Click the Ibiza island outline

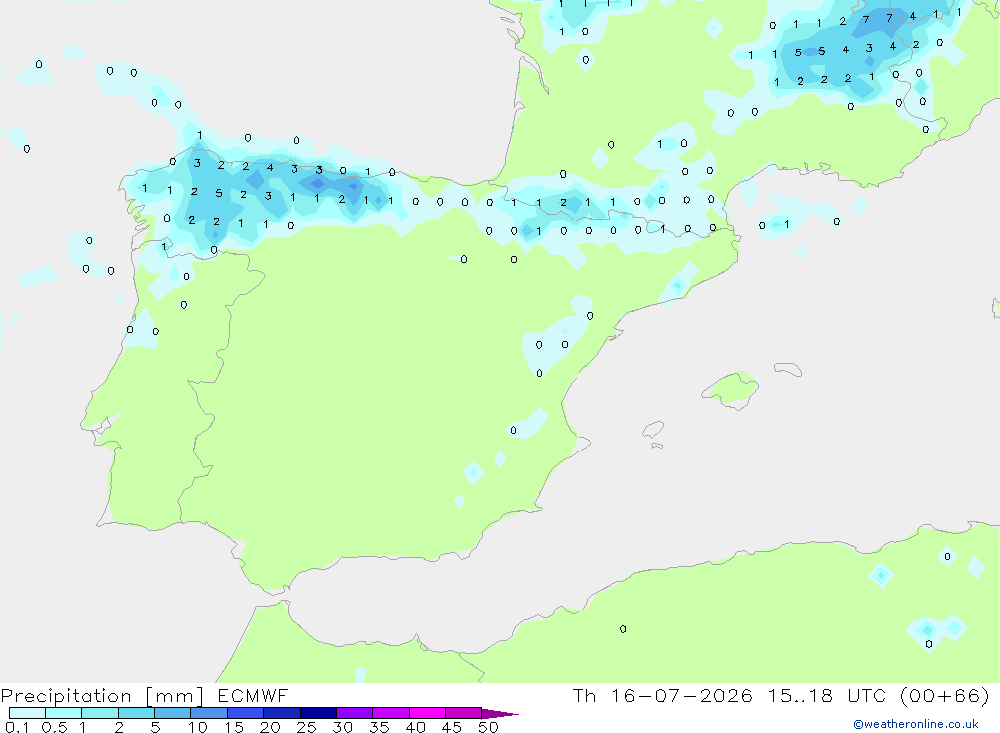[653, 430]
